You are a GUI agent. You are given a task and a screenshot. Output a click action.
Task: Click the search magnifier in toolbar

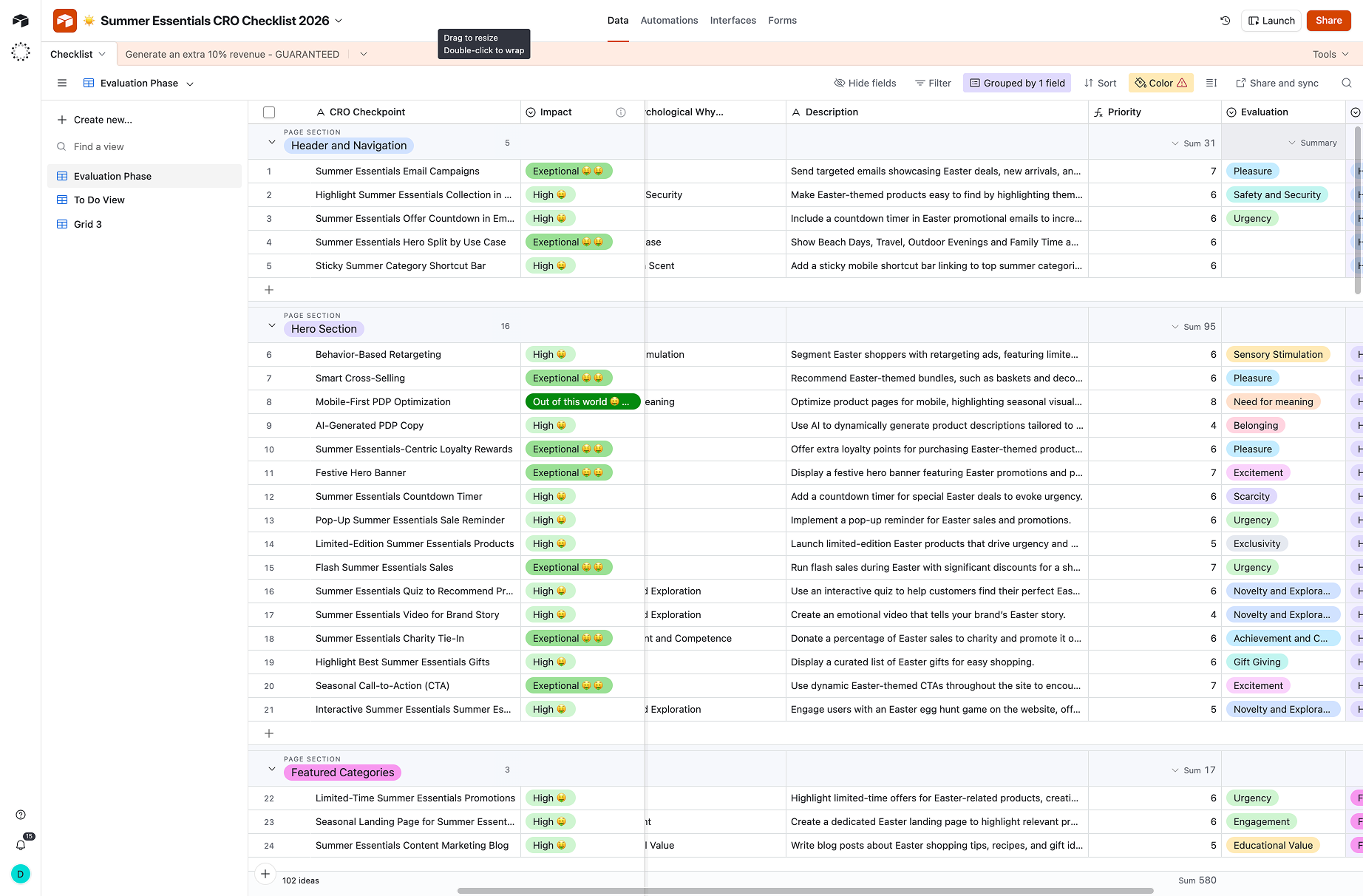point(1346,83)
